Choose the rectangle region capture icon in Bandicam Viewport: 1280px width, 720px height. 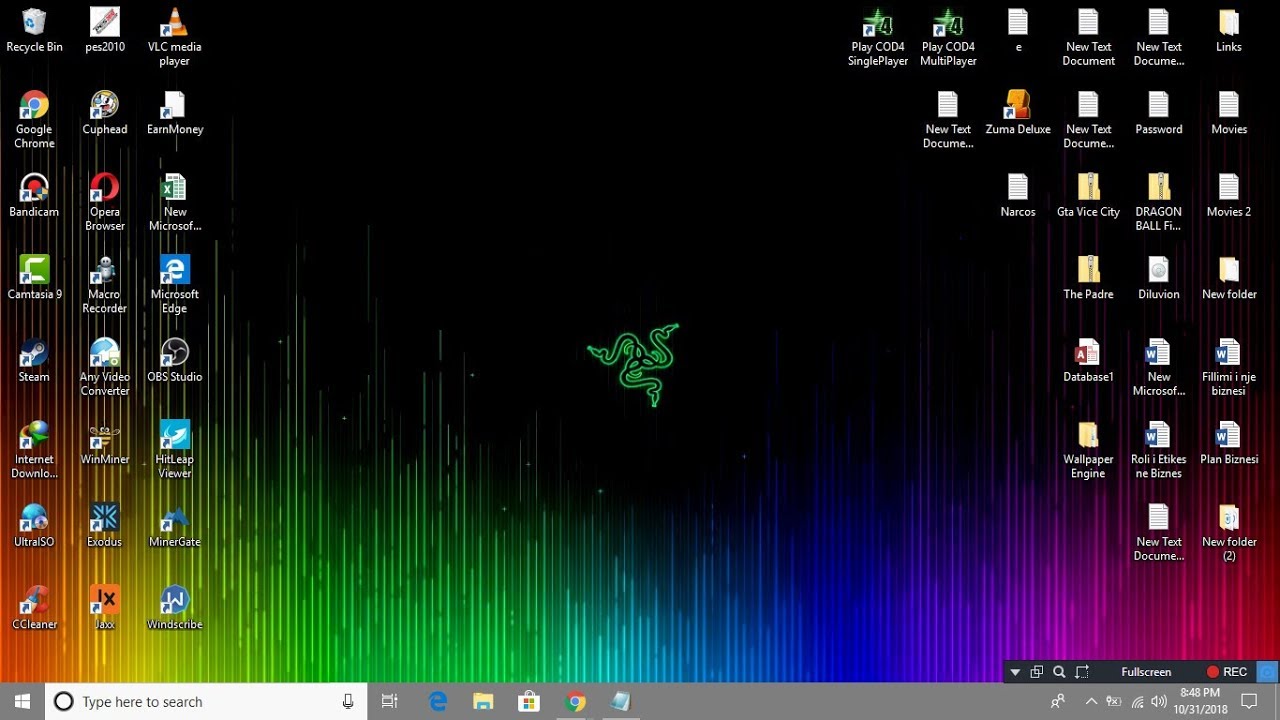tap(1082, 671)
